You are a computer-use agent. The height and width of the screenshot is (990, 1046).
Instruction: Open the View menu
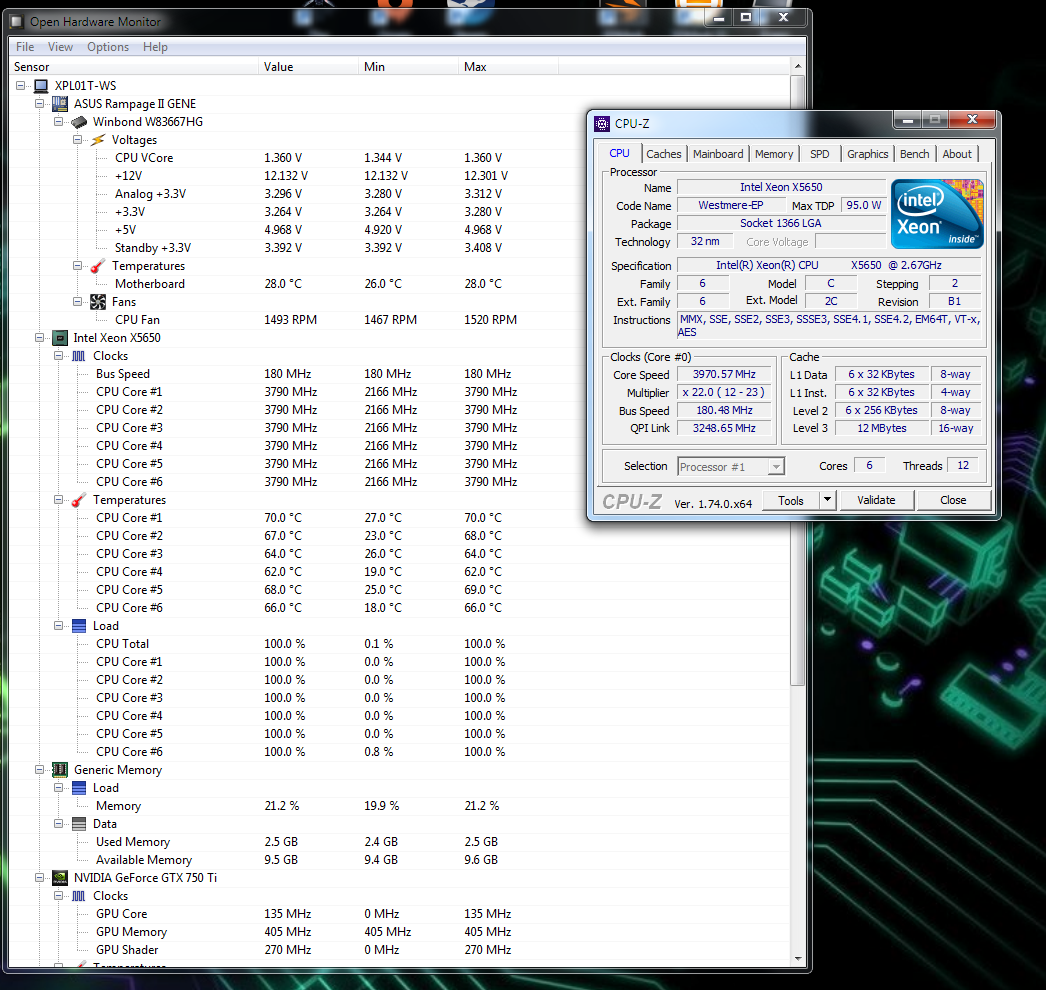[x=60, y=47]
